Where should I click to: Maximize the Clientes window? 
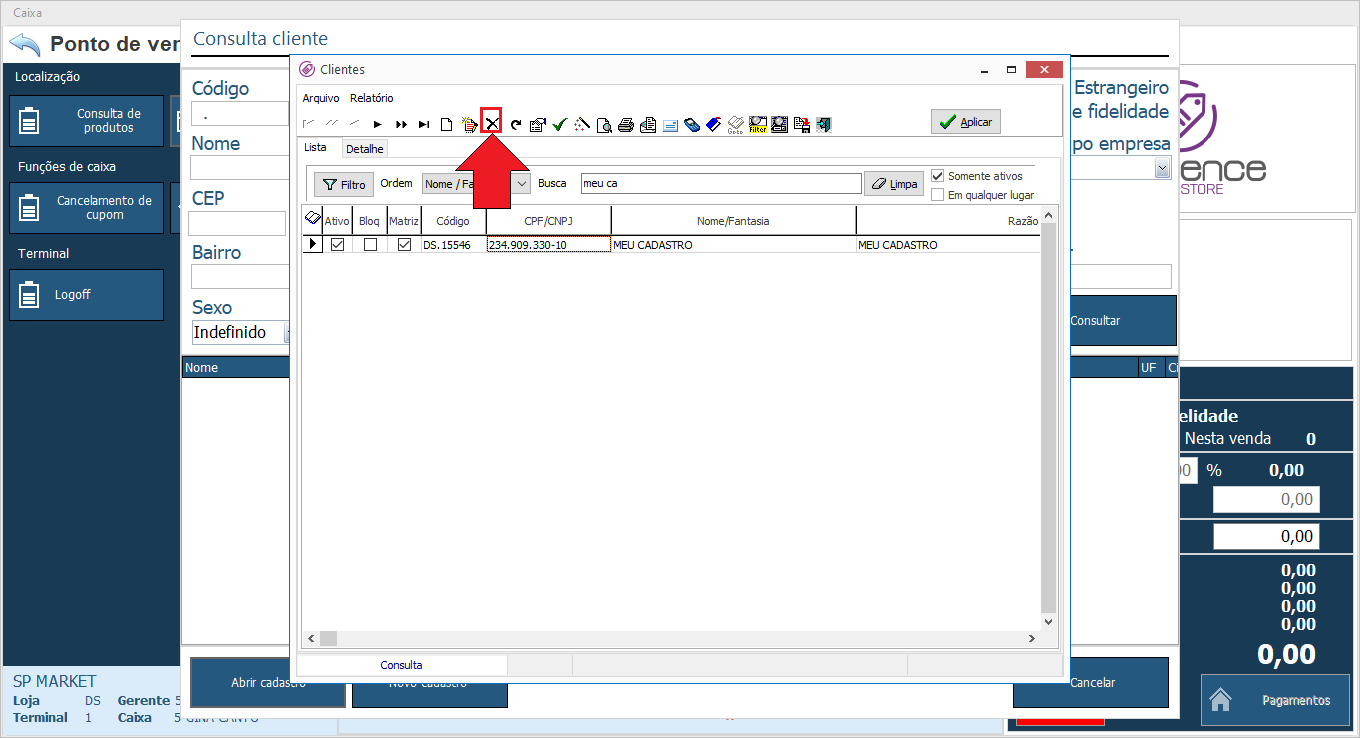click(x=1011, y=69)
